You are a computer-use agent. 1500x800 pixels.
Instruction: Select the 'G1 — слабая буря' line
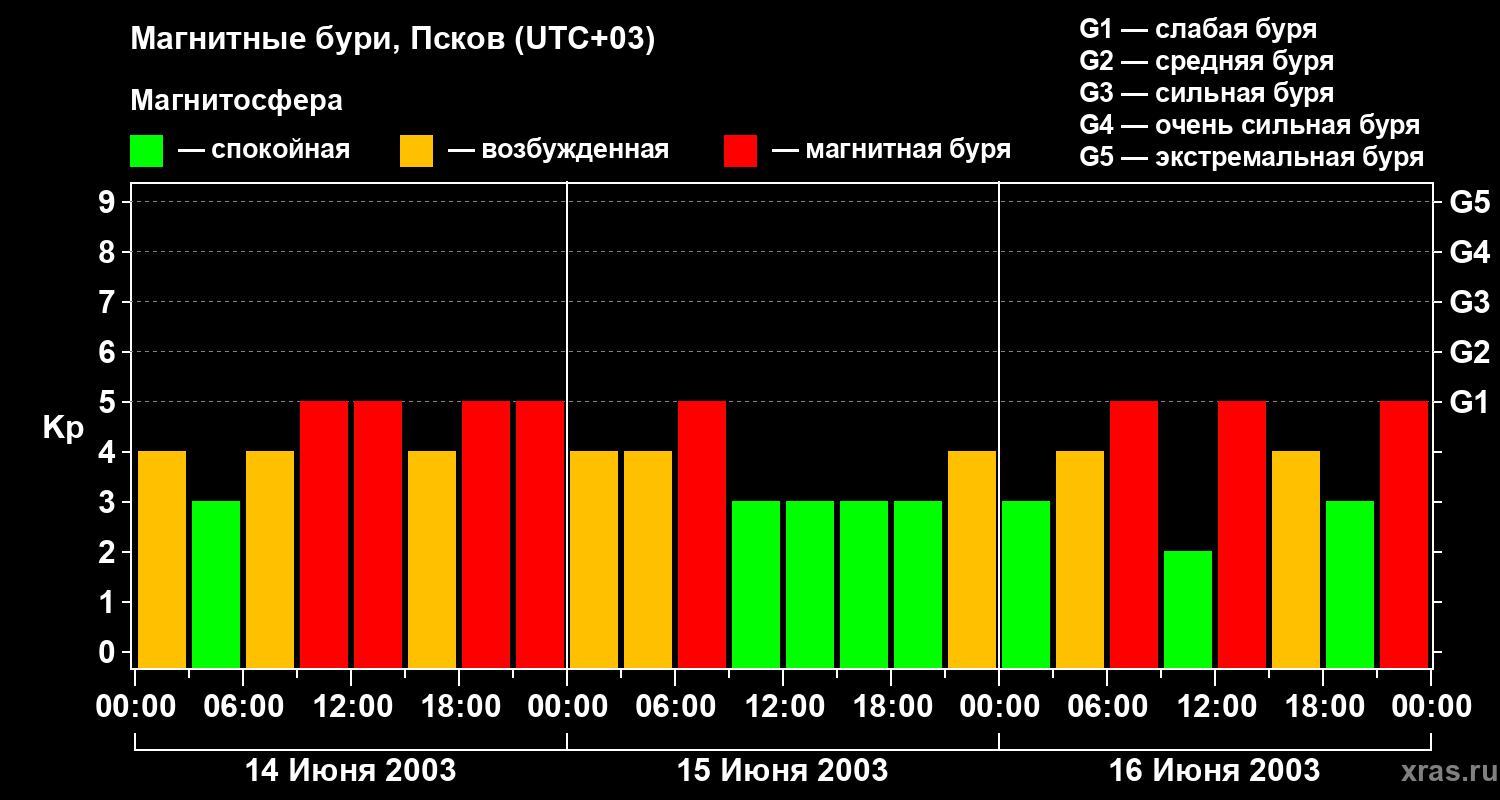coord(1198,29)
